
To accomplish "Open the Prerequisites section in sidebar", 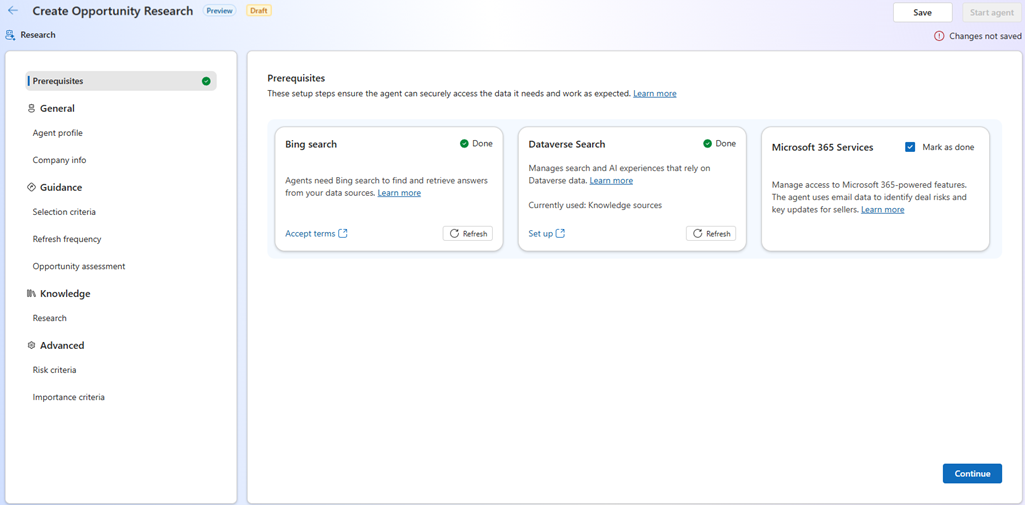I will [121, 81].
